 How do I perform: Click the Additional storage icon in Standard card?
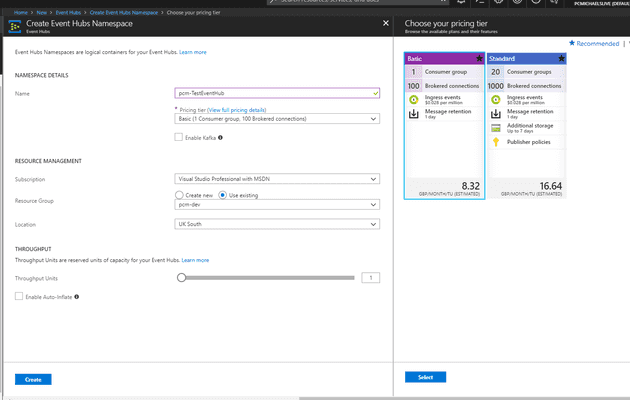pos(496,128)
